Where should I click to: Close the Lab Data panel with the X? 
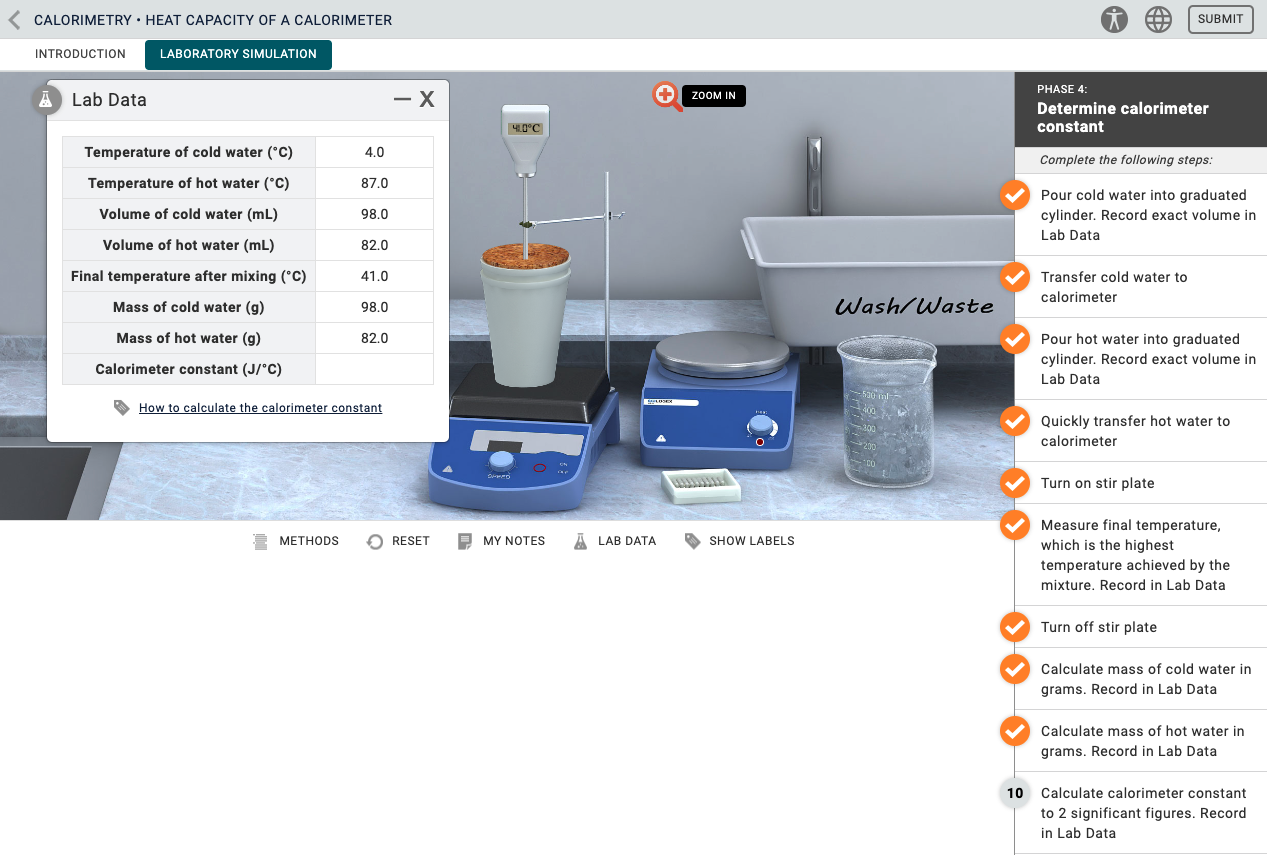pos(427,99)
